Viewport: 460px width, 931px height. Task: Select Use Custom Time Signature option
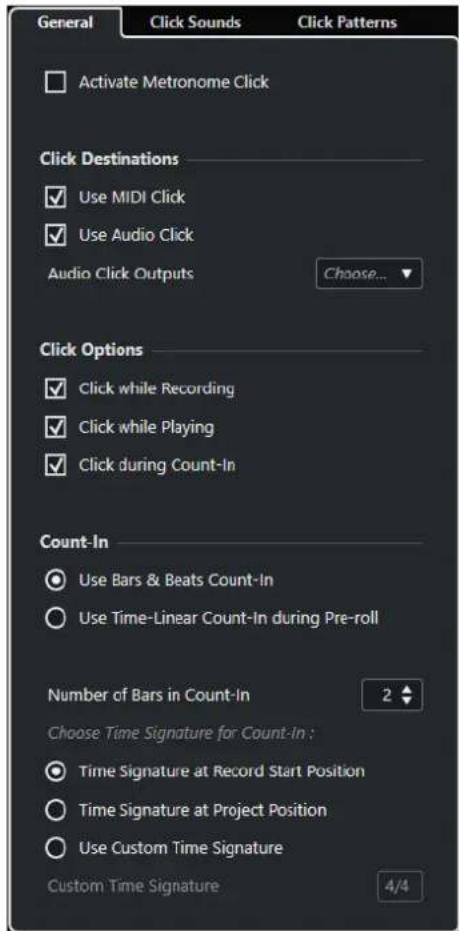[55, 848]
